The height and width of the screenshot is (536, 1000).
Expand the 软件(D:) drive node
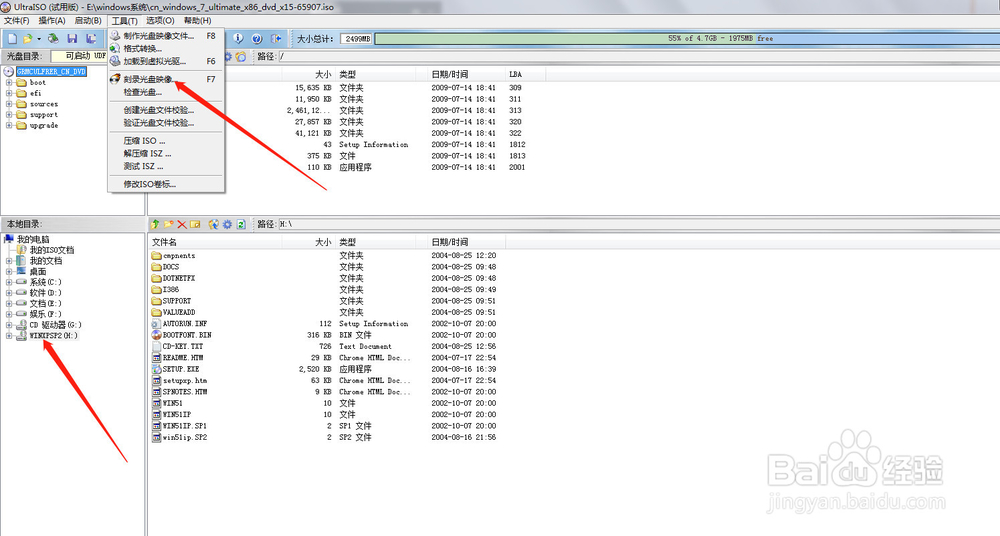coord(9,293)
